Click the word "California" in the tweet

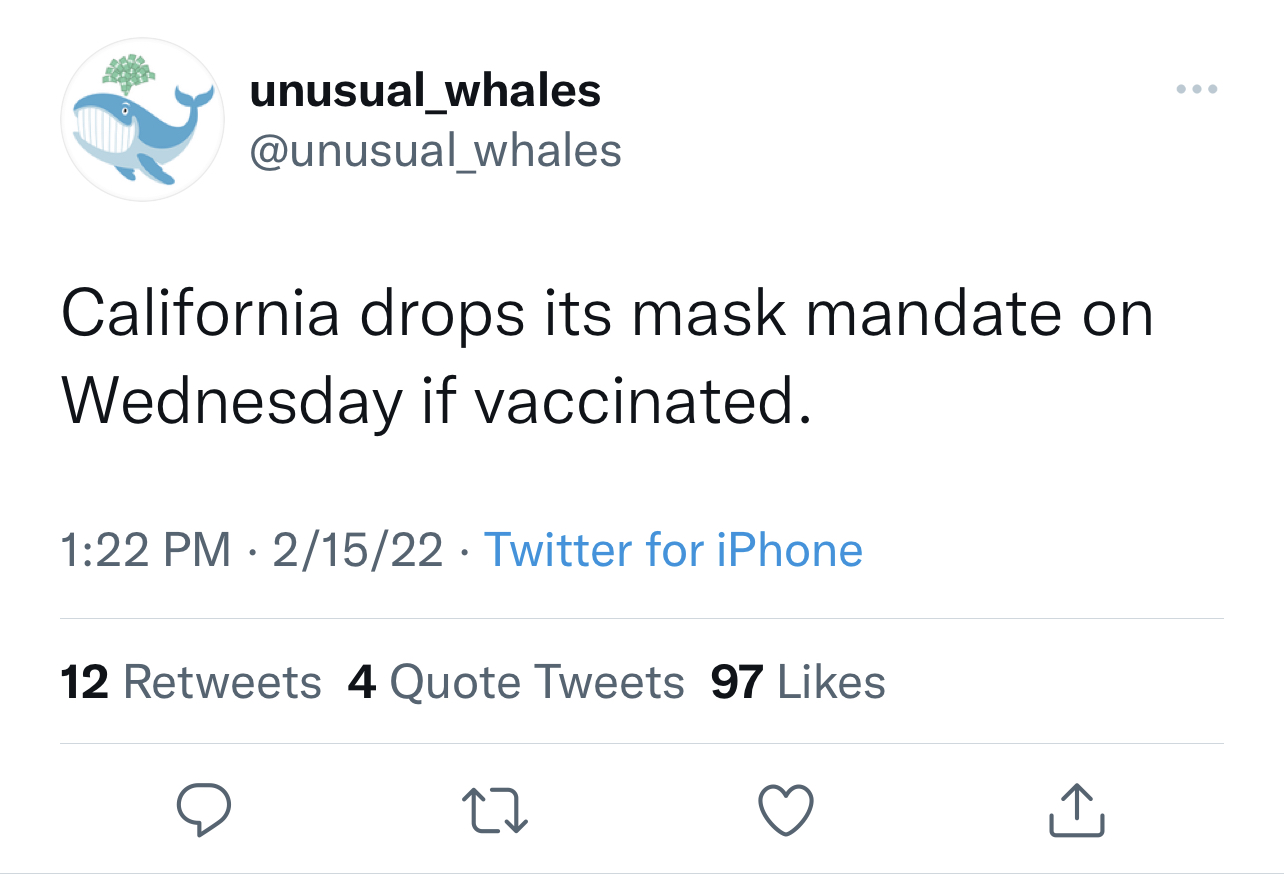[200, 314]
